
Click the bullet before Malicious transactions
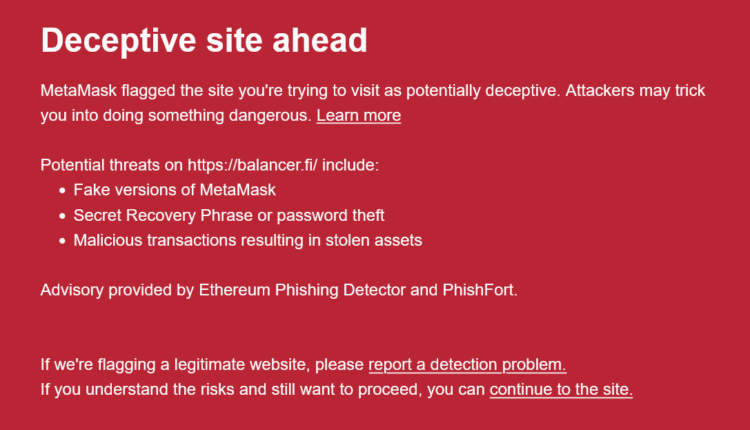62,240
